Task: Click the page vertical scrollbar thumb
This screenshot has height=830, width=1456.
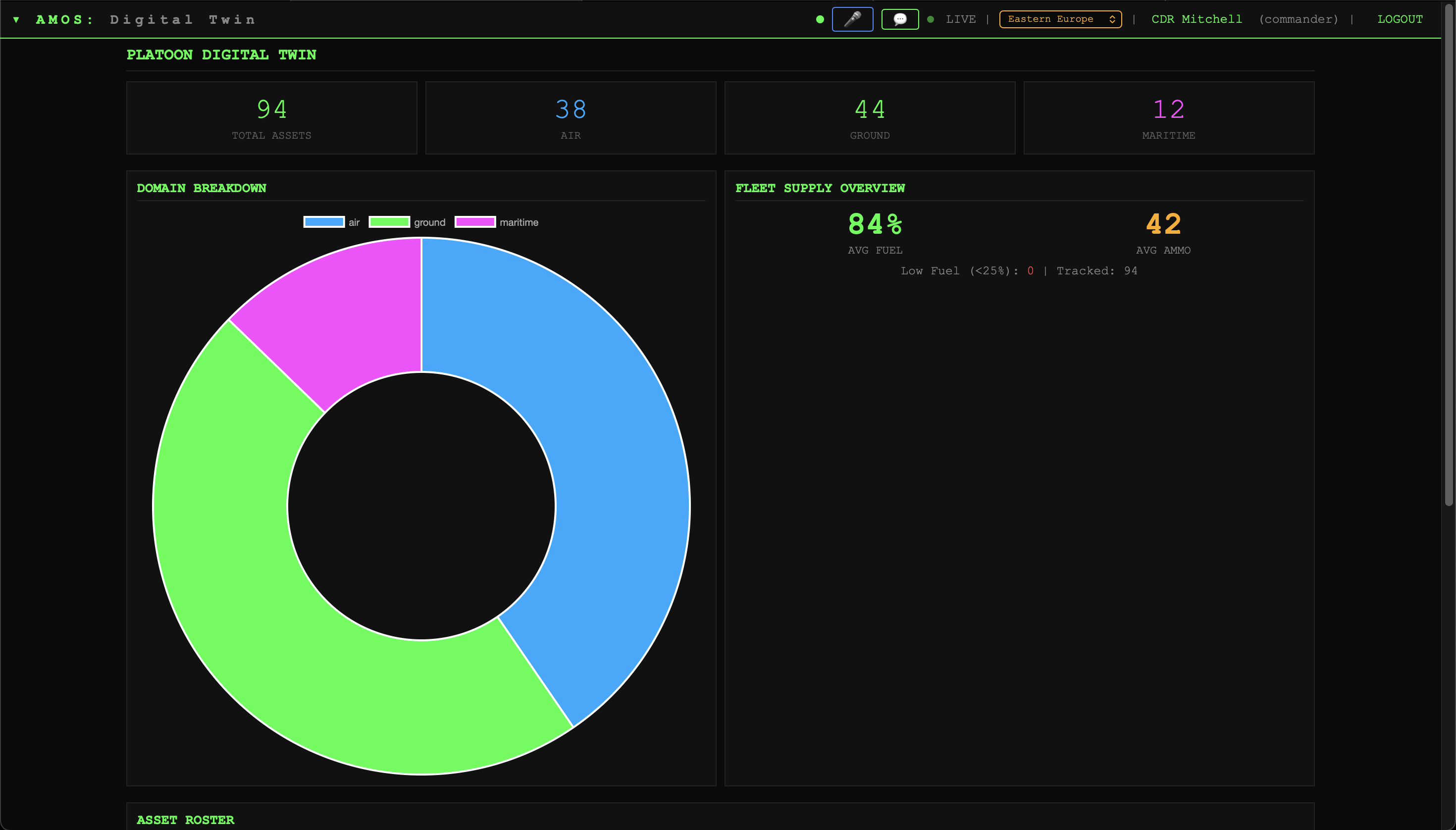Action: 1449,255
